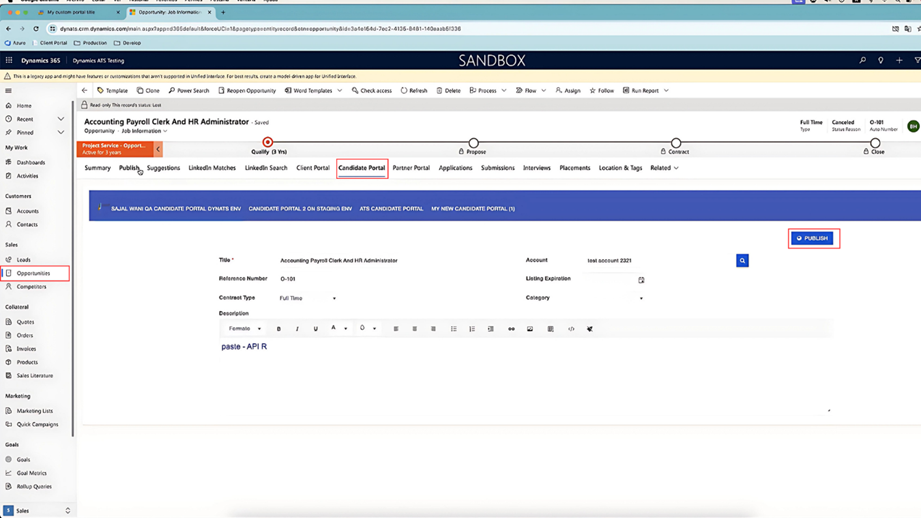Viewport: 921px width, 518px height.
Task: Toggle underline formatting in description editor
Action: pos(315,329)
